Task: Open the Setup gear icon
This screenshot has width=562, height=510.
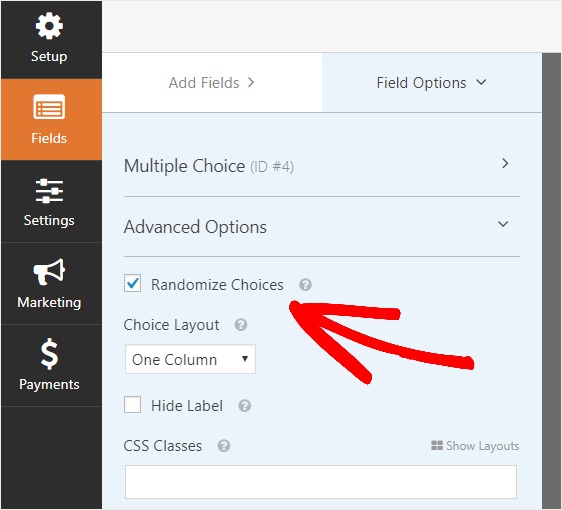Action: coord(49,26)
